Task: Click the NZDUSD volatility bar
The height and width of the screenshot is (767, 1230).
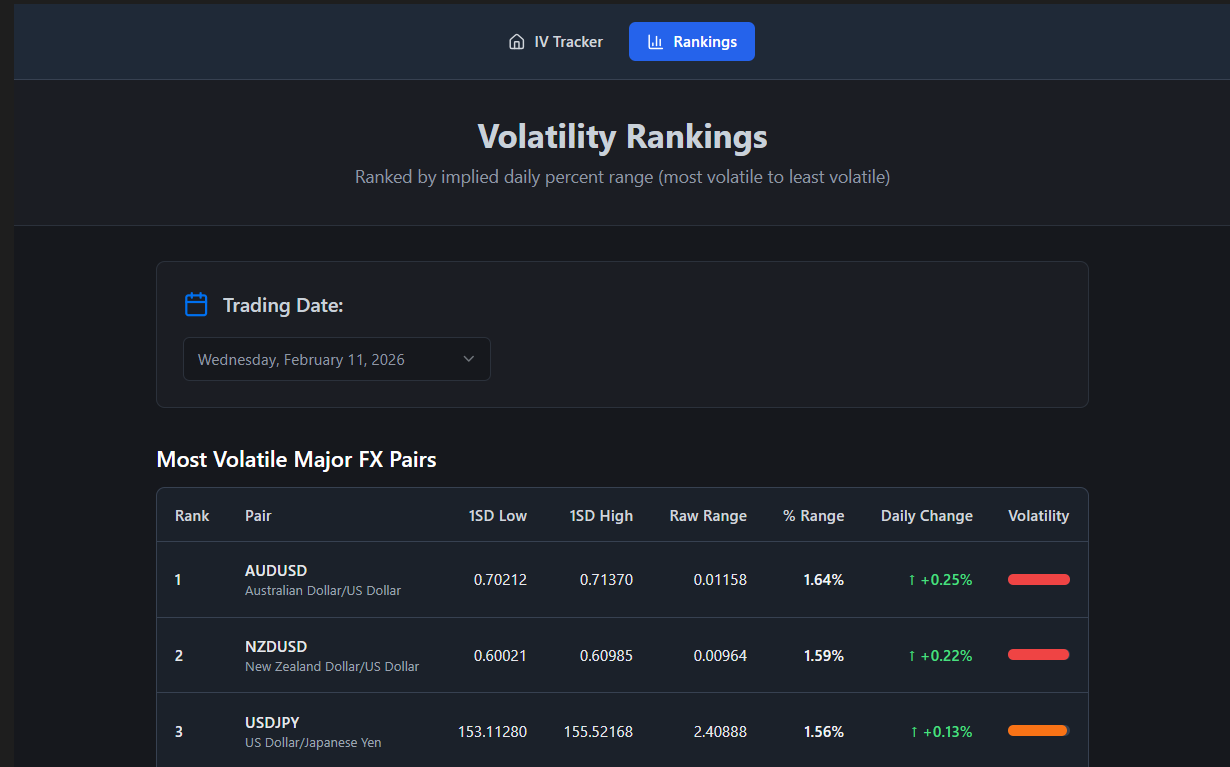Action: [1038, 655]
